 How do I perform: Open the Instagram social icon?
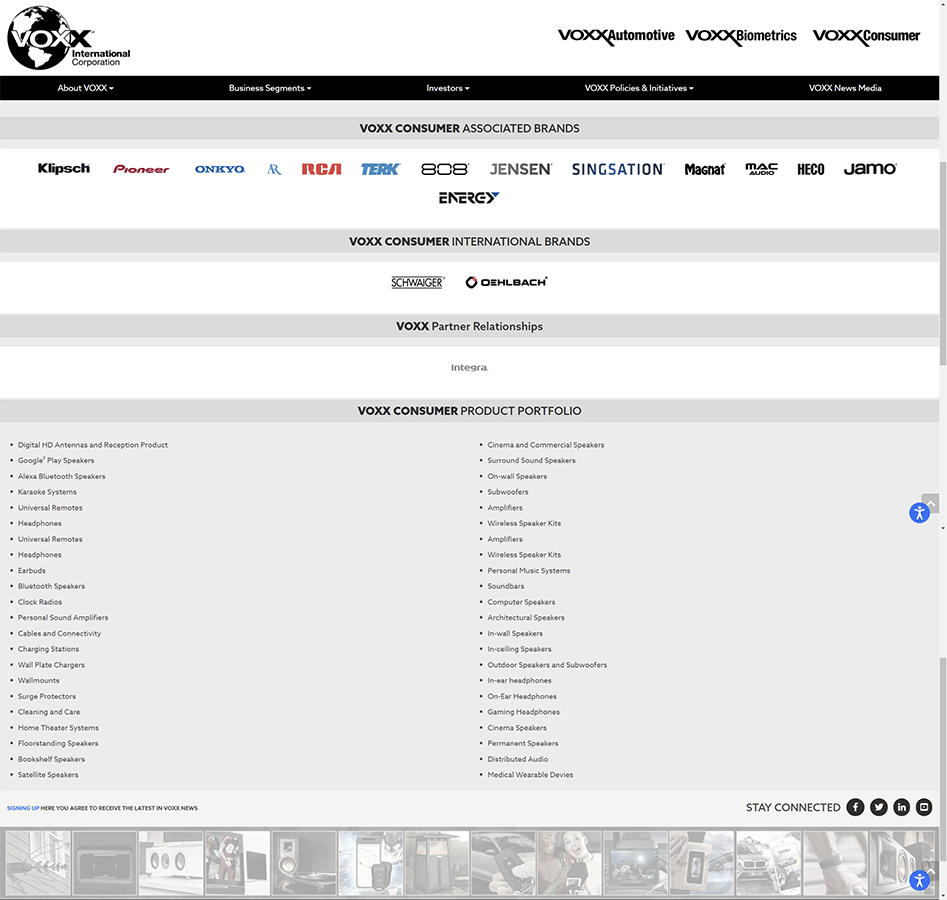click(x=924, y=807)
